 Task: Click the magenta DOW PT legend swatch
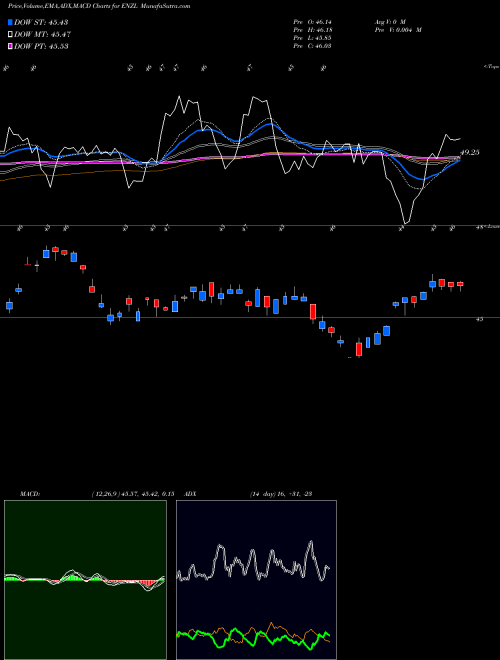11,46
